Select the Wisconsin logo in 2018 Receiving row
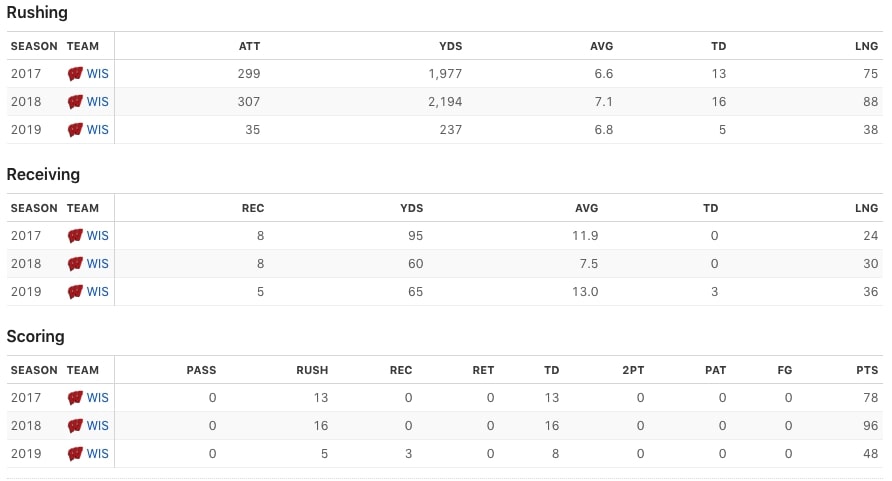Image resolution: width=892 pixels, height=481 pixels. tap(75, 264)
